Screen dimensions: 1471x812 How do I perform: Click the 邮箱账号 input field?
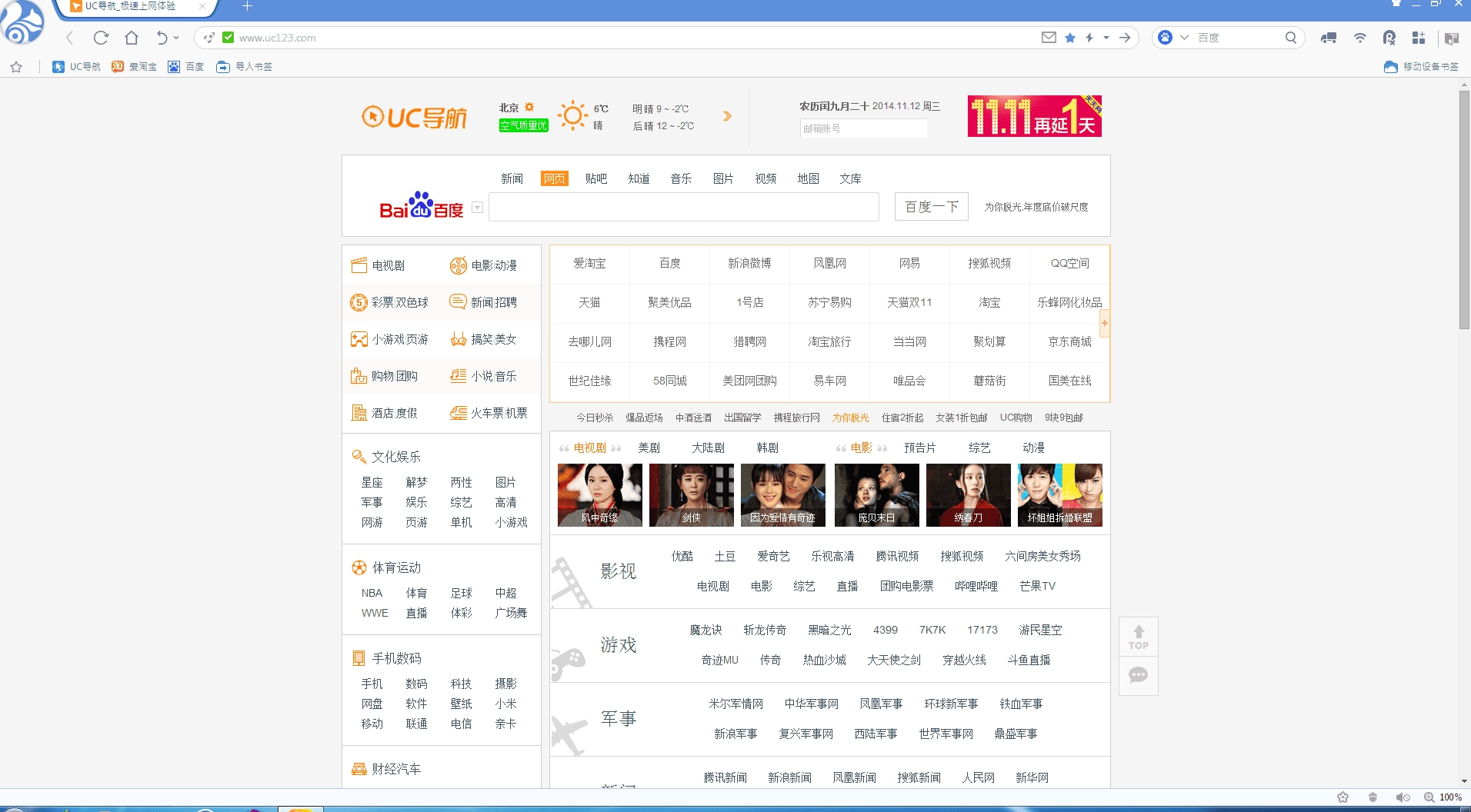[x=863, y=128]
